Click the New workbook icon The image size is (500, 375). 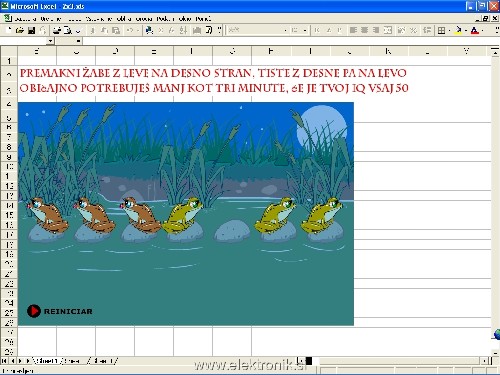click(9, 30)
